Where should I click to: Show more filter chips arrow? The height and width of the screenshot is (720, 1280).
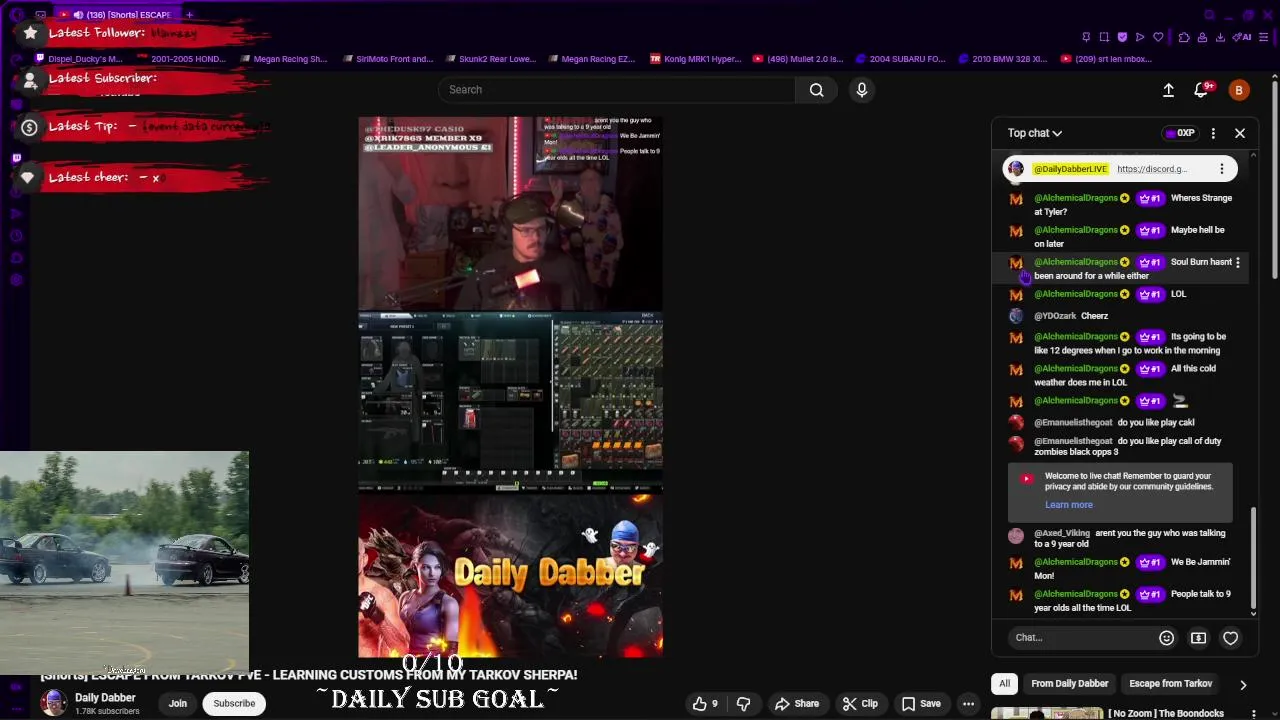point(1243,685)
